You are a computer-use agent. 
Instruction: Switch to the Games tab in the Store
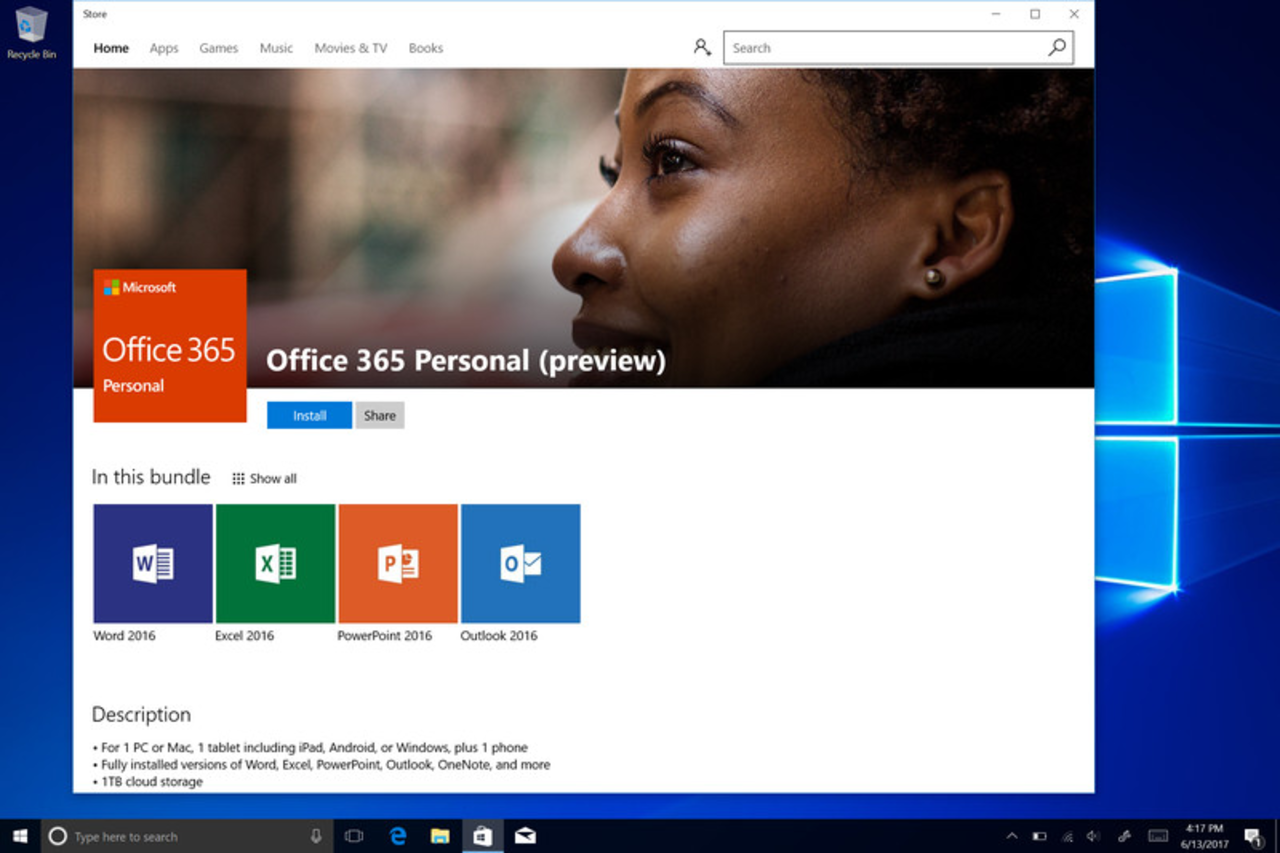click(x=218, y=47)
